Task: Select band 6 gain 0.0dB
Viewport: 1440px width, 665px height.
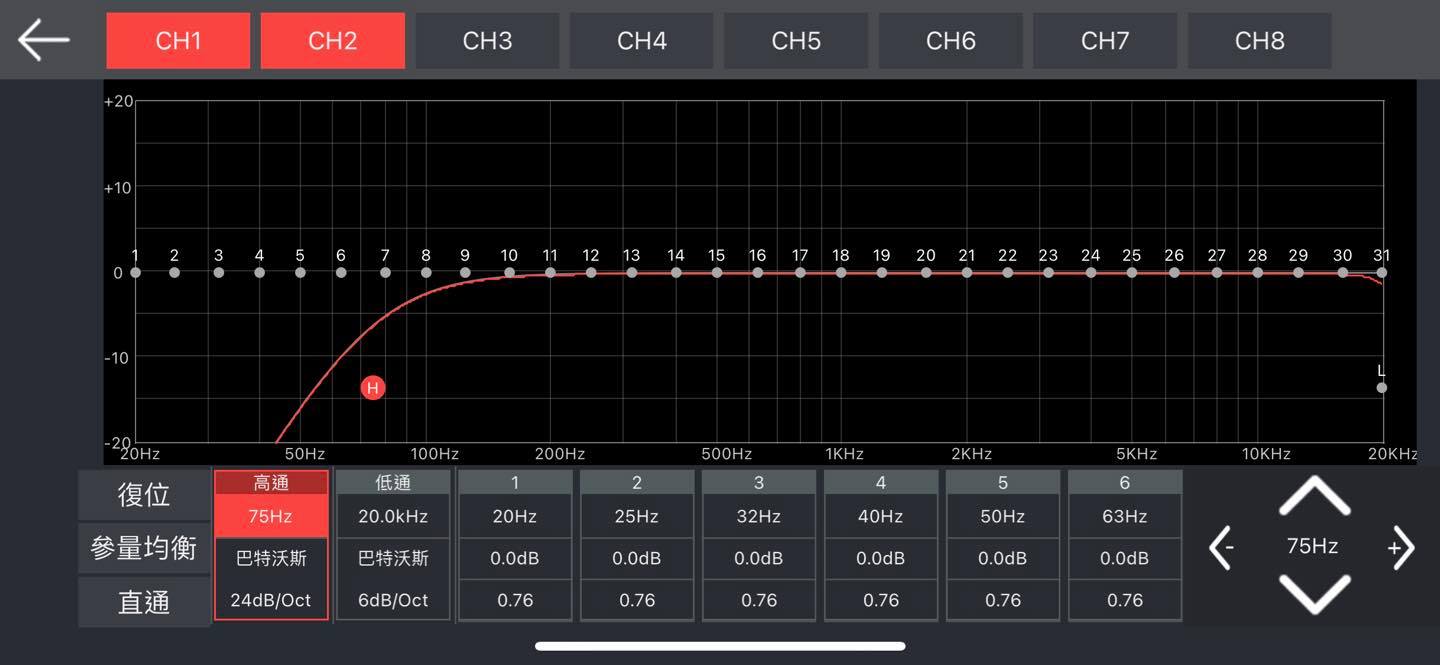Action: pos(1125,559)
